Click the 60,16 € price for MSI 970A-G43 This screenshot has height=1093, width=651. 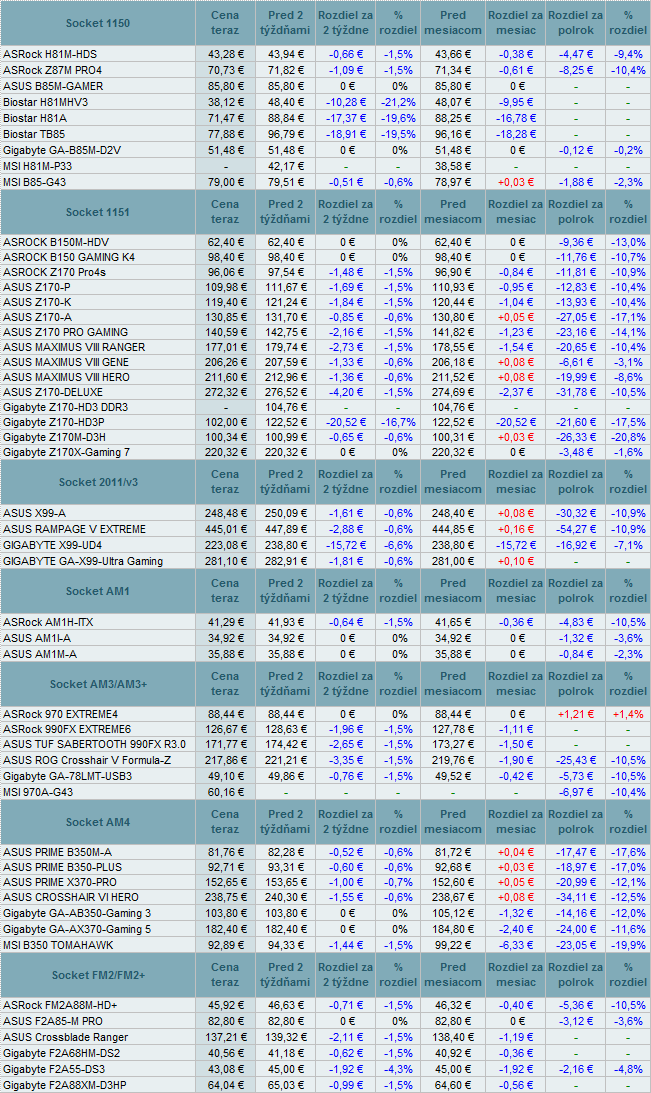point(224,793)
